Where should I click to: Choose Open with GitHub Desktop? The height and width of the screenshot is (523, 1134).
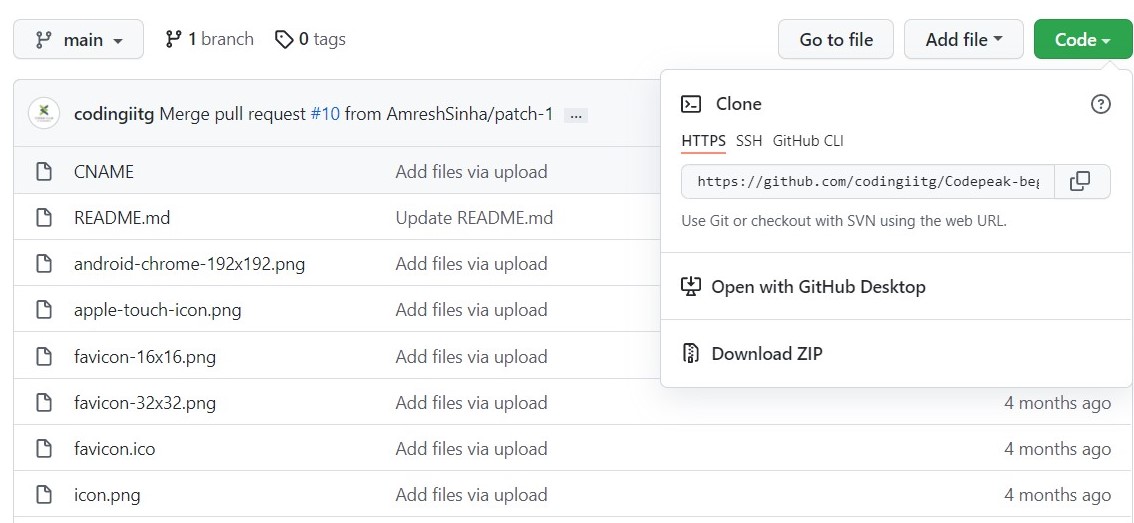[x=818, y=287]
